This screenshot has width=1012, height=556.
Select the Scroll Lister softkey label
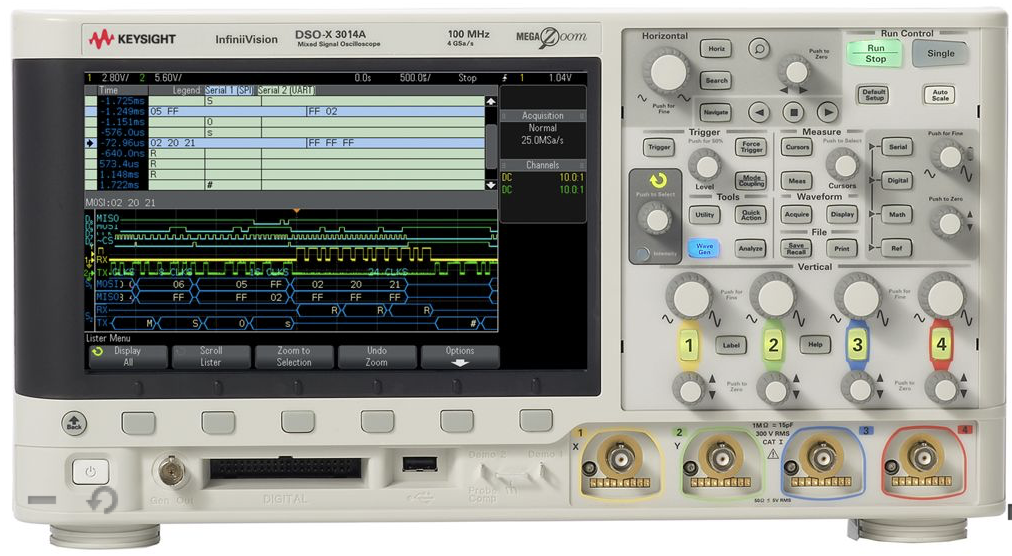point(210,356)
